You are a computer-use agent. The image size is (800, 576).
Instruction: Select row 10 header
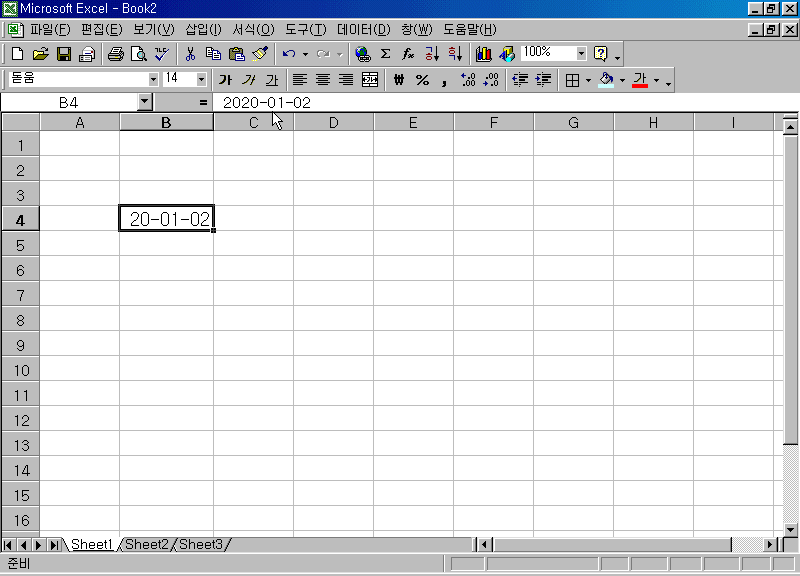coord(20,370)
